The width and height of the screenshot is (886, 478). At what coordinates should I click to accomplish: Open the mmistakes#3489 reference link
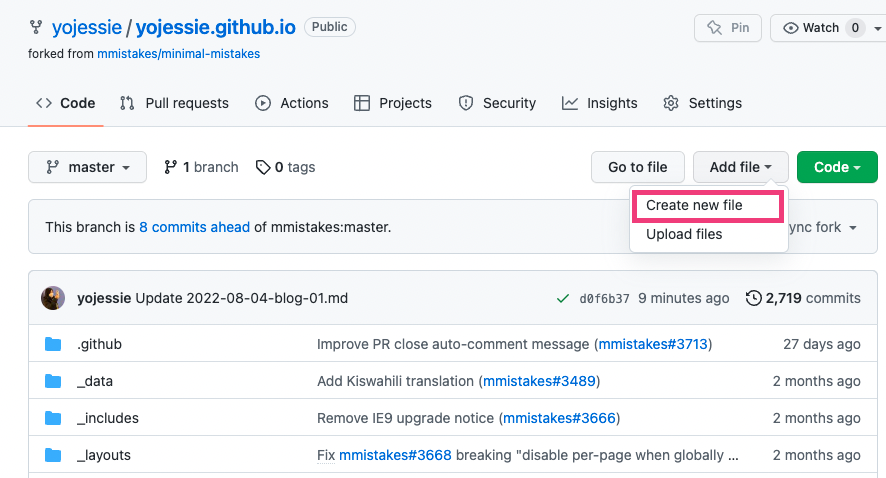(x=539, y=381)
